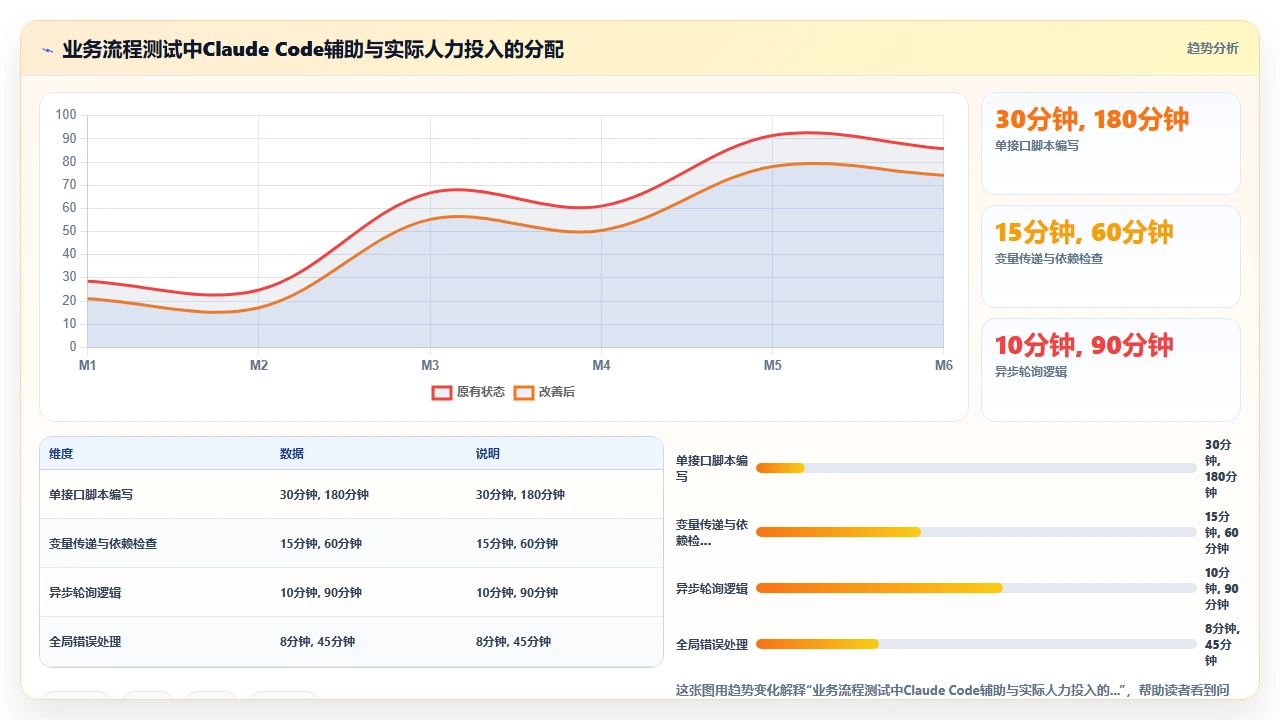Viewport: 1280px width, 720px height.
Task: Click the 变量传递与依赖检… label beside its progress bar
Action: coord(712,532)
